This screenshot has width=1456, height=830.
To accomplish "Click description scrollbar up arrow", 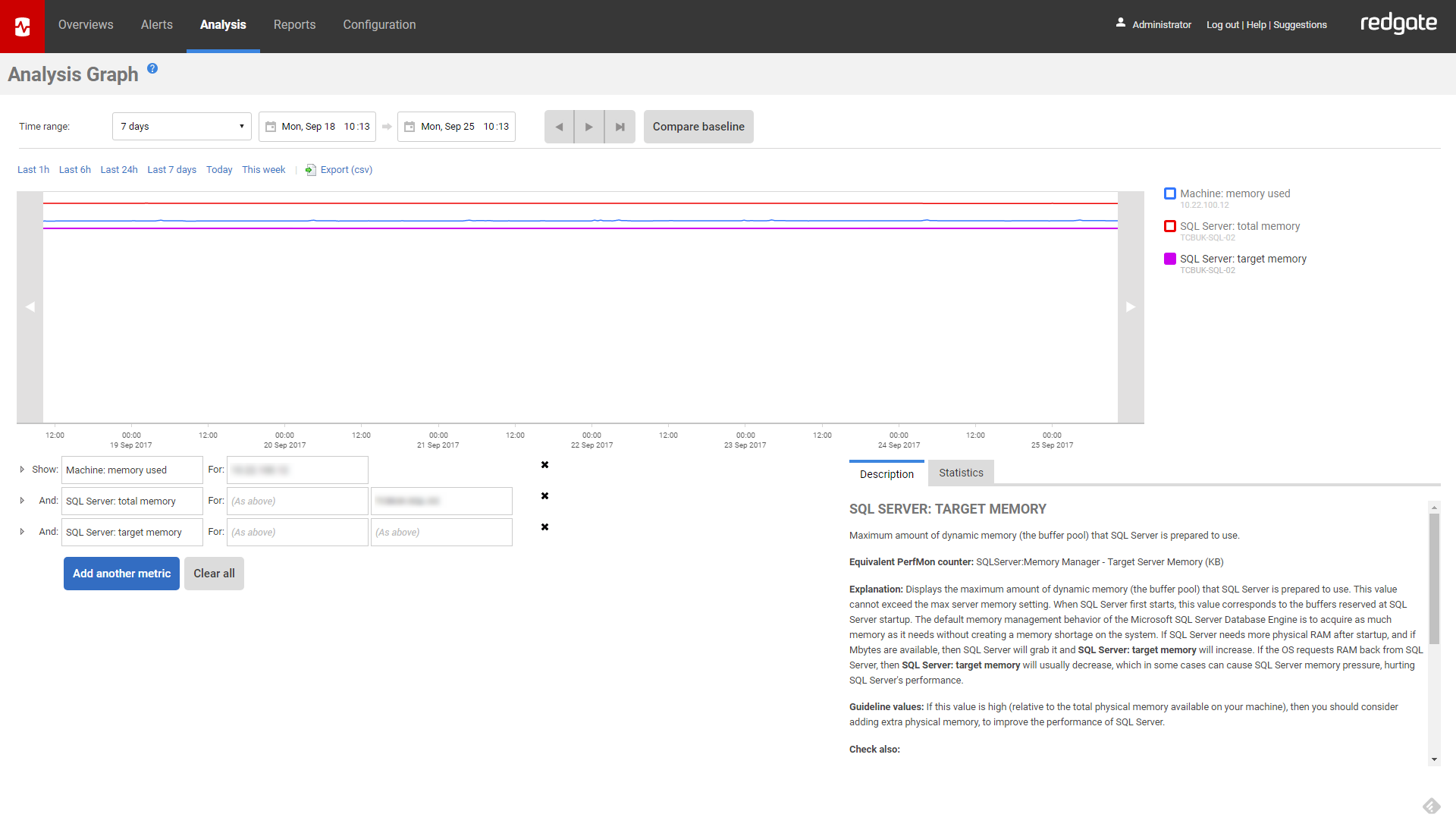I will pos(1434,507).
